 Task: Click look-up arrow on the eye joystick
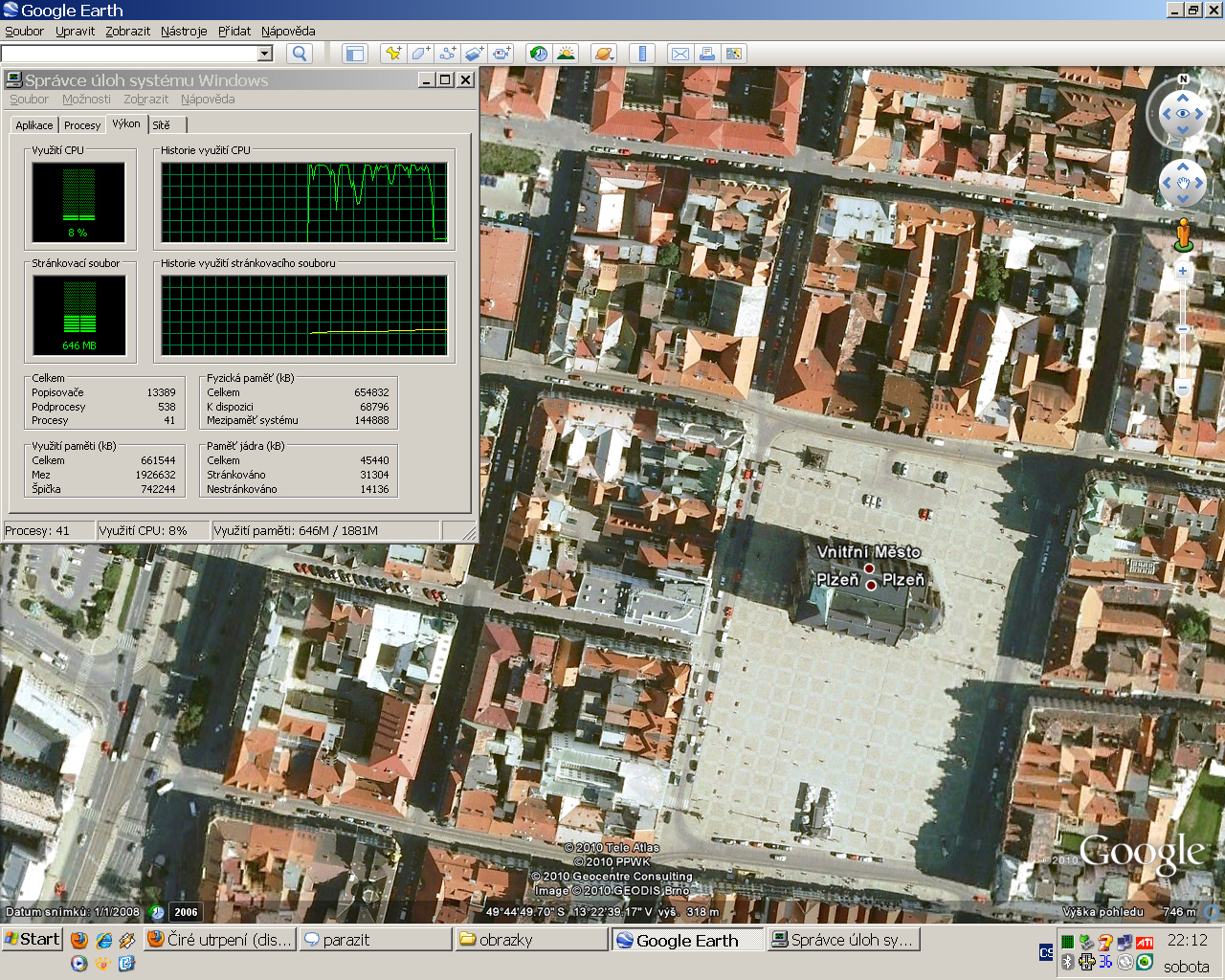pyautogui.click(x=1183, y=98)
